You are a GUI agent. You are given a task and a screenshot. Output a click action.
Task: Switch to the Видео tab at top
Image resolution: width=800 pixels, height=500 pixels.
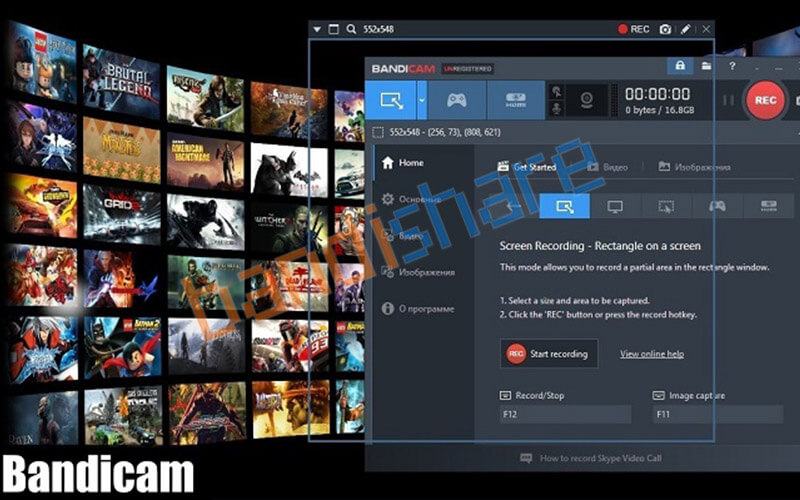pos(607,167)
